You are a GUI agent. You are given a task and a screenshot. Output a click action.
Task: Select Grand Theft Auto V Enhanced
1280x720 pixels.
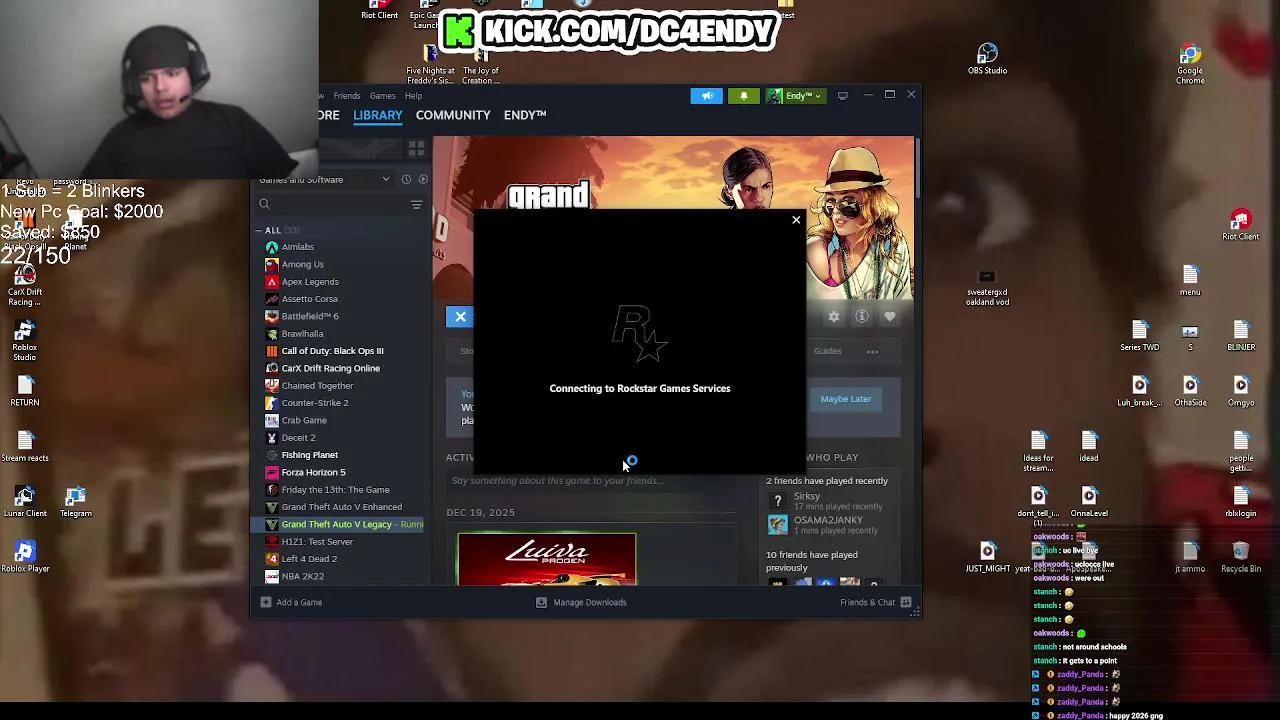point(340,507)
